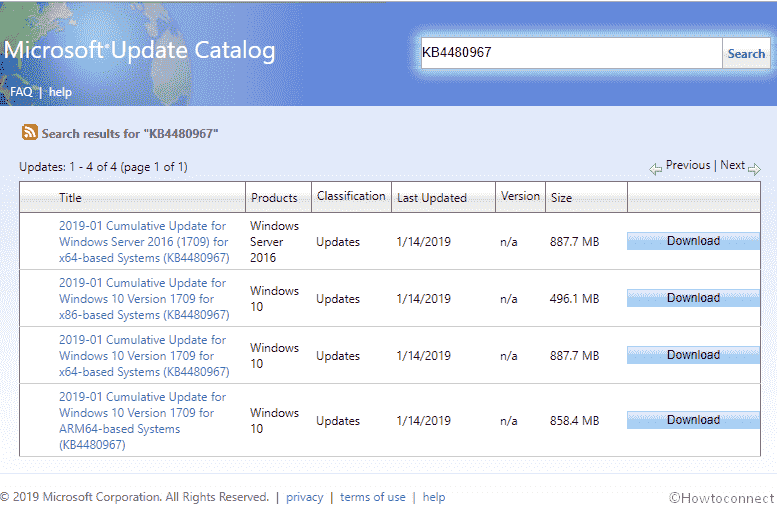Click the Microsoft Update Catalog title
The height and width of the screenshot is (507, 777).
(139, 51)
